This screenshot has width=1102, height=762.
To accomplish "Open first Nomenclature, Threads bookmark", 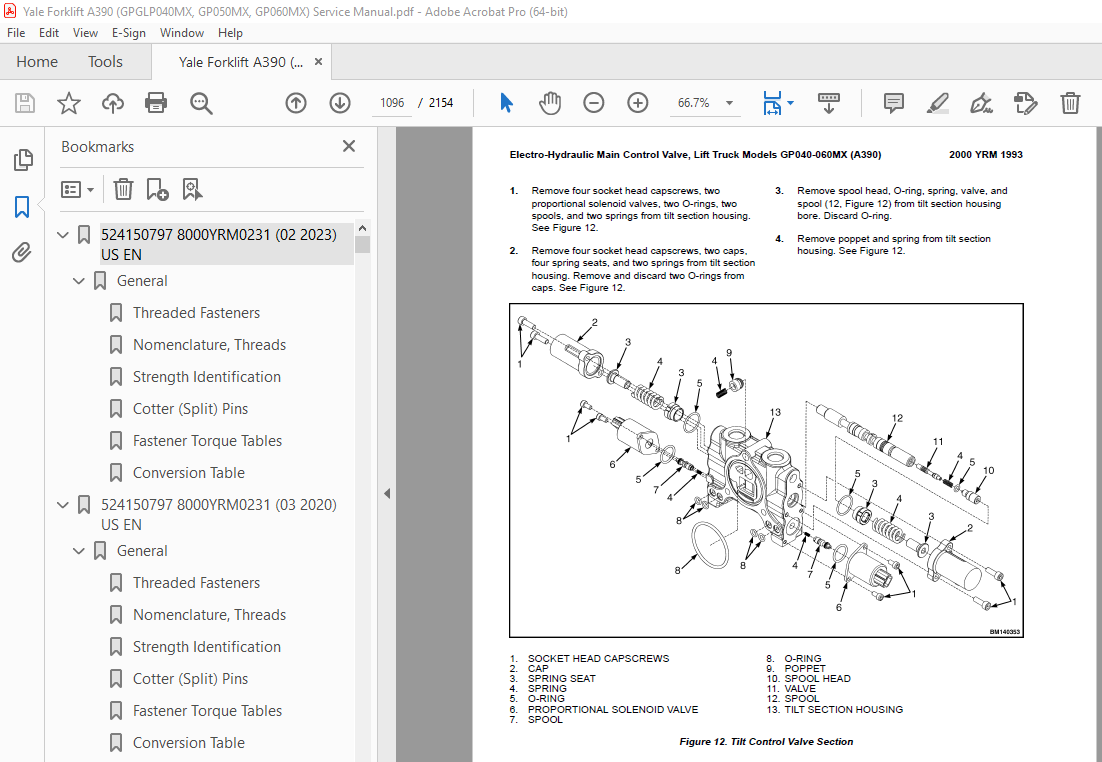I will [x=209, y=345].
